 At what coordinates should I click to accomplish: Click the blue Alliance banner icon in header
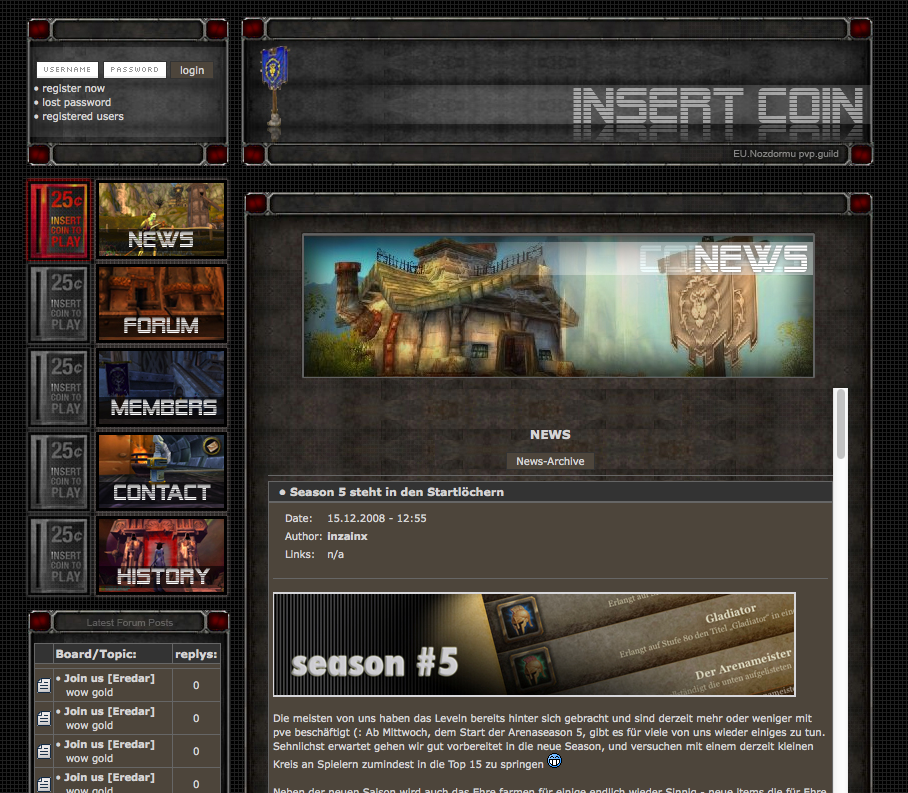point(274,86)
